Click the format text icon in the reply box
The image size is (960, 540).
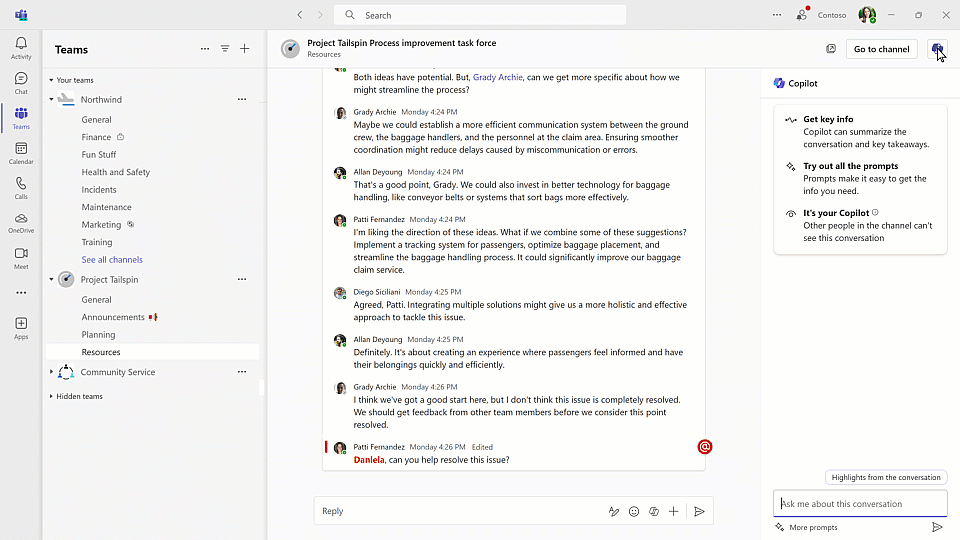pos(614,511)
